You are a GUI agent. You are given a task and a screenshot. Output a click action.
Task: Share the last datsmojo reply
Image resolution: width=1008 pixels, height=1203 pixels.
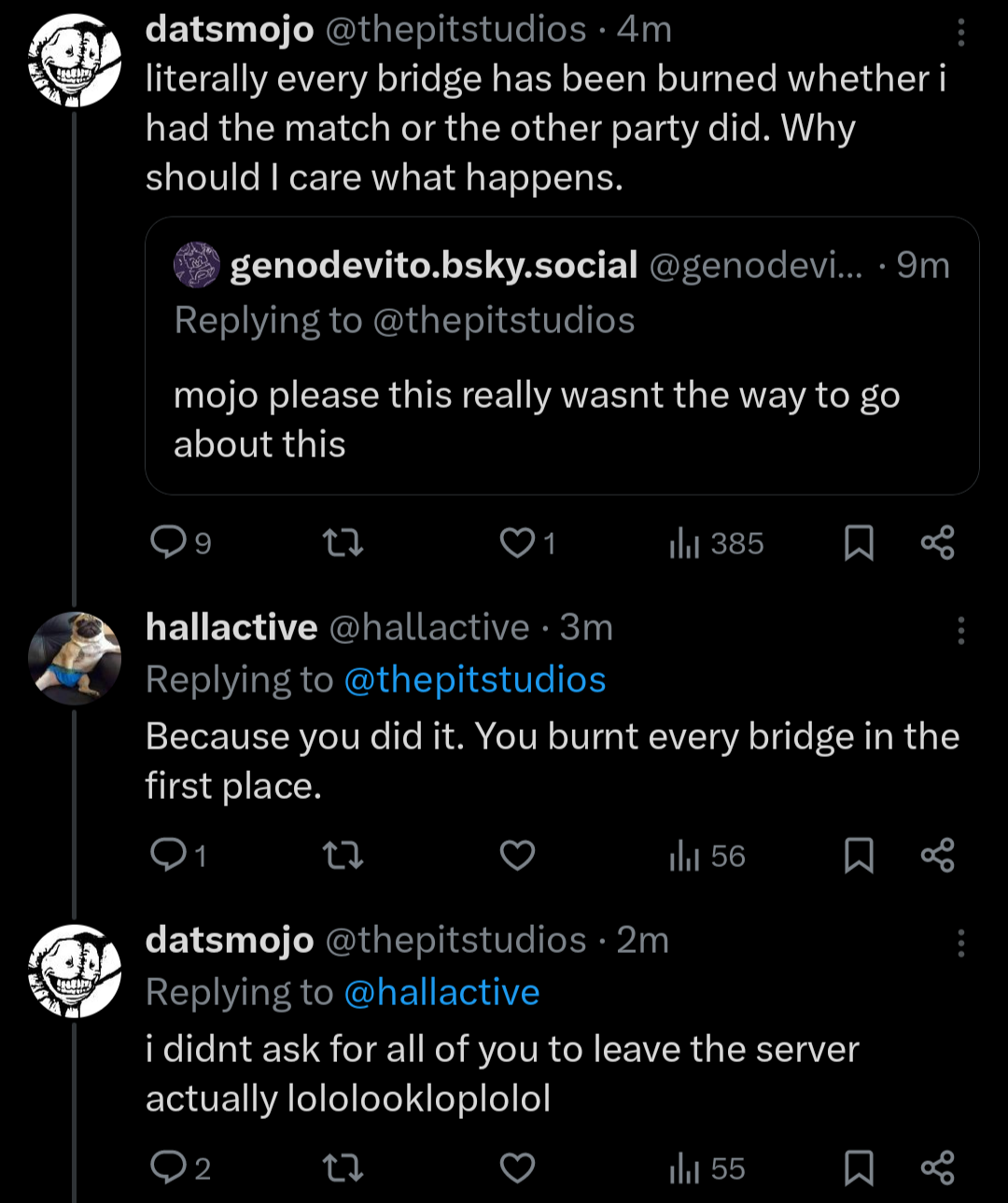click(x=937, y=1168)
